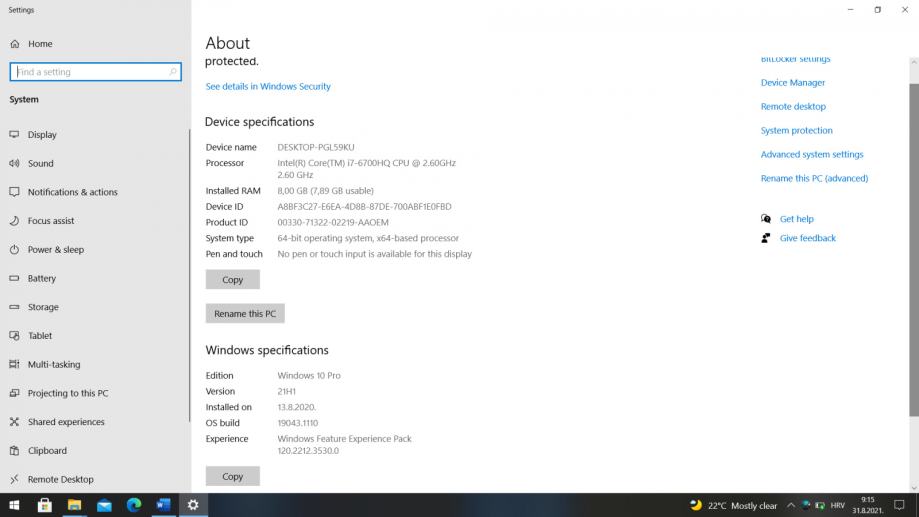Click the Clipboard sidebar icon
The image size is (919, 517).
(x=15, y=450)
